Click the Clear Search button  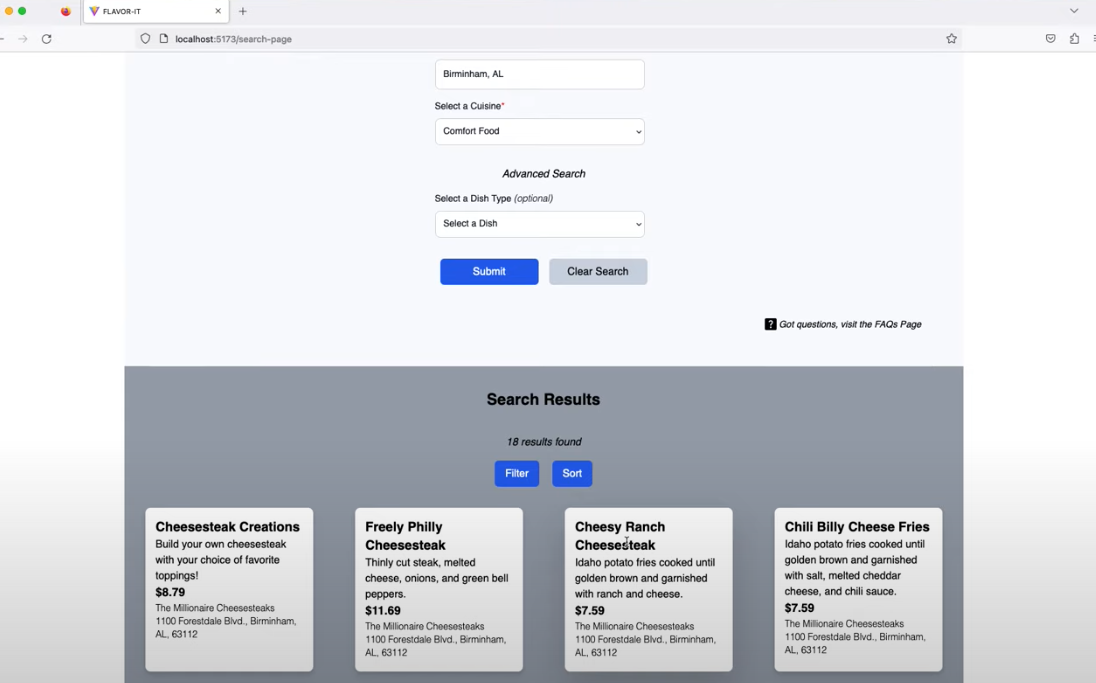(598, 271)
